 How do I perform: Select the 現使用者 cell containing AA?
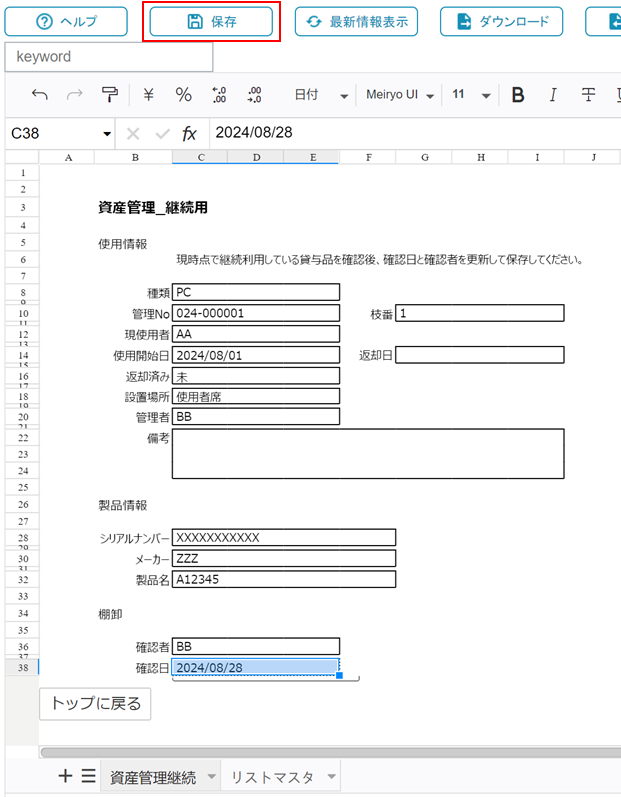(256, 334)
